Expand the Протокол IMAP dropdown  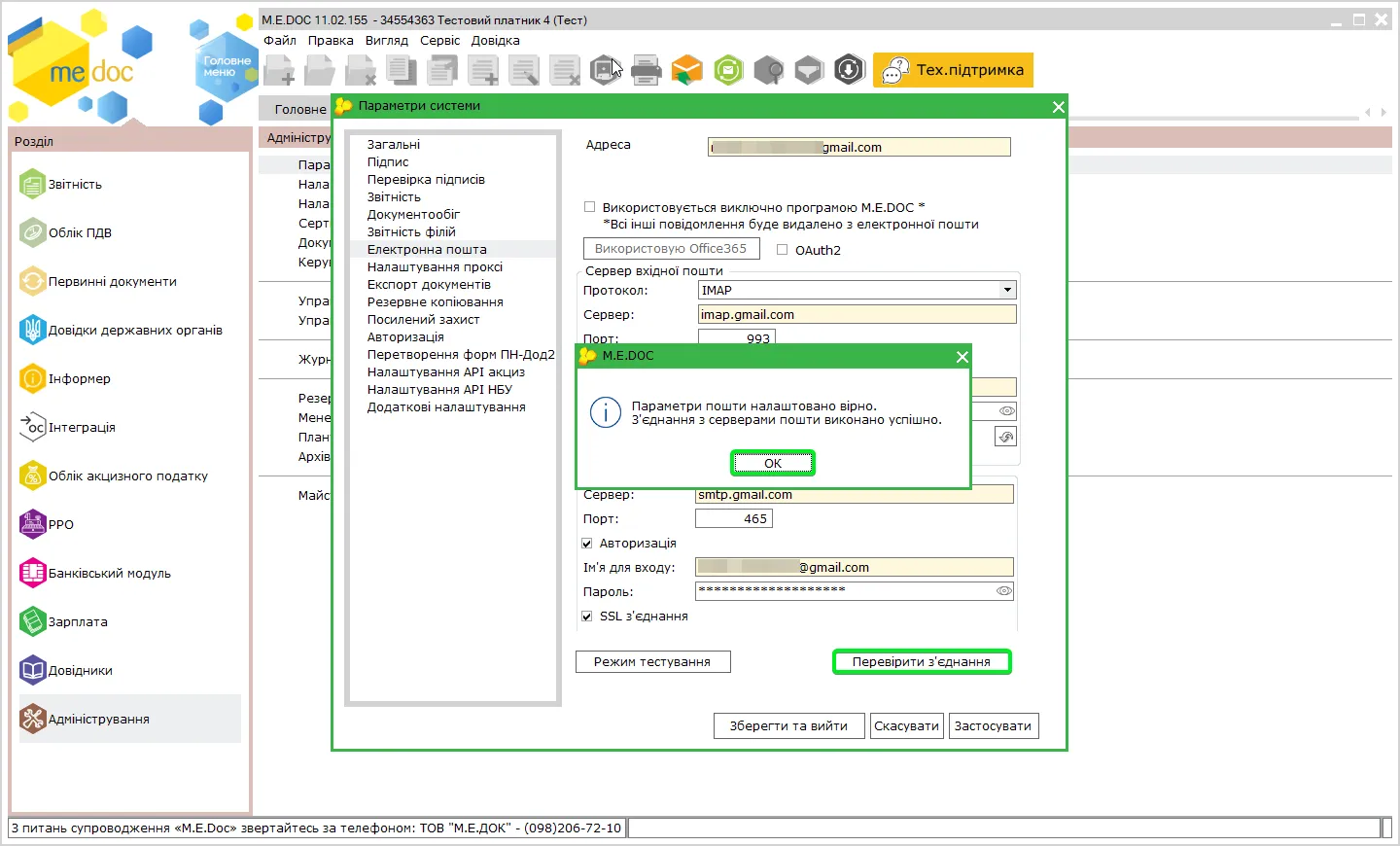[1007, 290]
